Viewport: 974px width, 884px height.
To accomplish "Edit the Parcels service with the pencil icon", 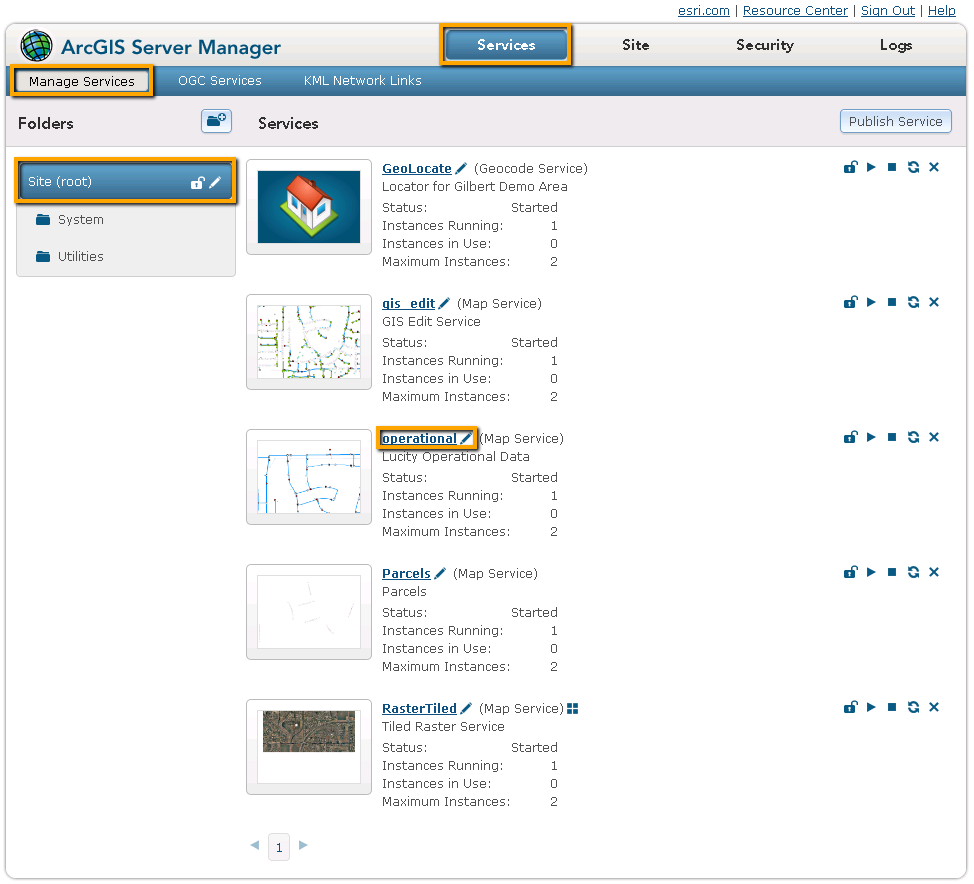I will pyautogui.click(x=442, y=572).
